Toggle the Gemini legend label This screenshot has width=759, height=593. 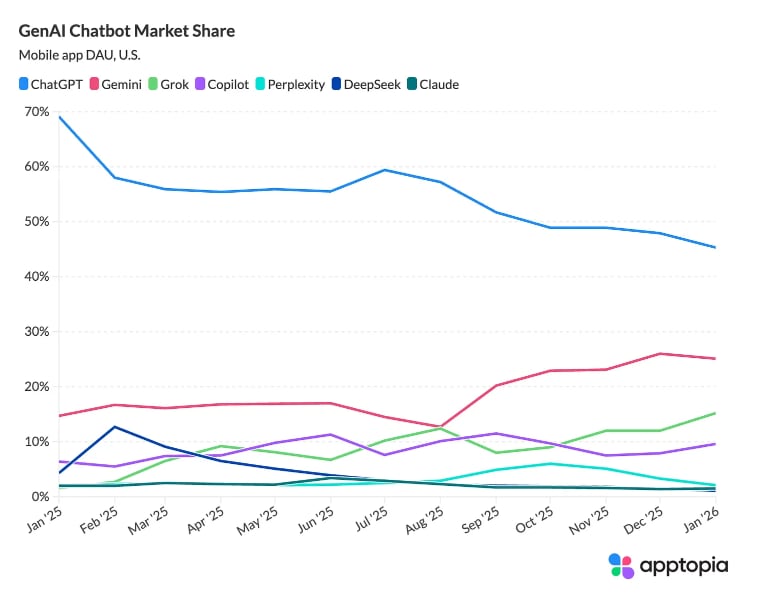(x=121, y=84)
